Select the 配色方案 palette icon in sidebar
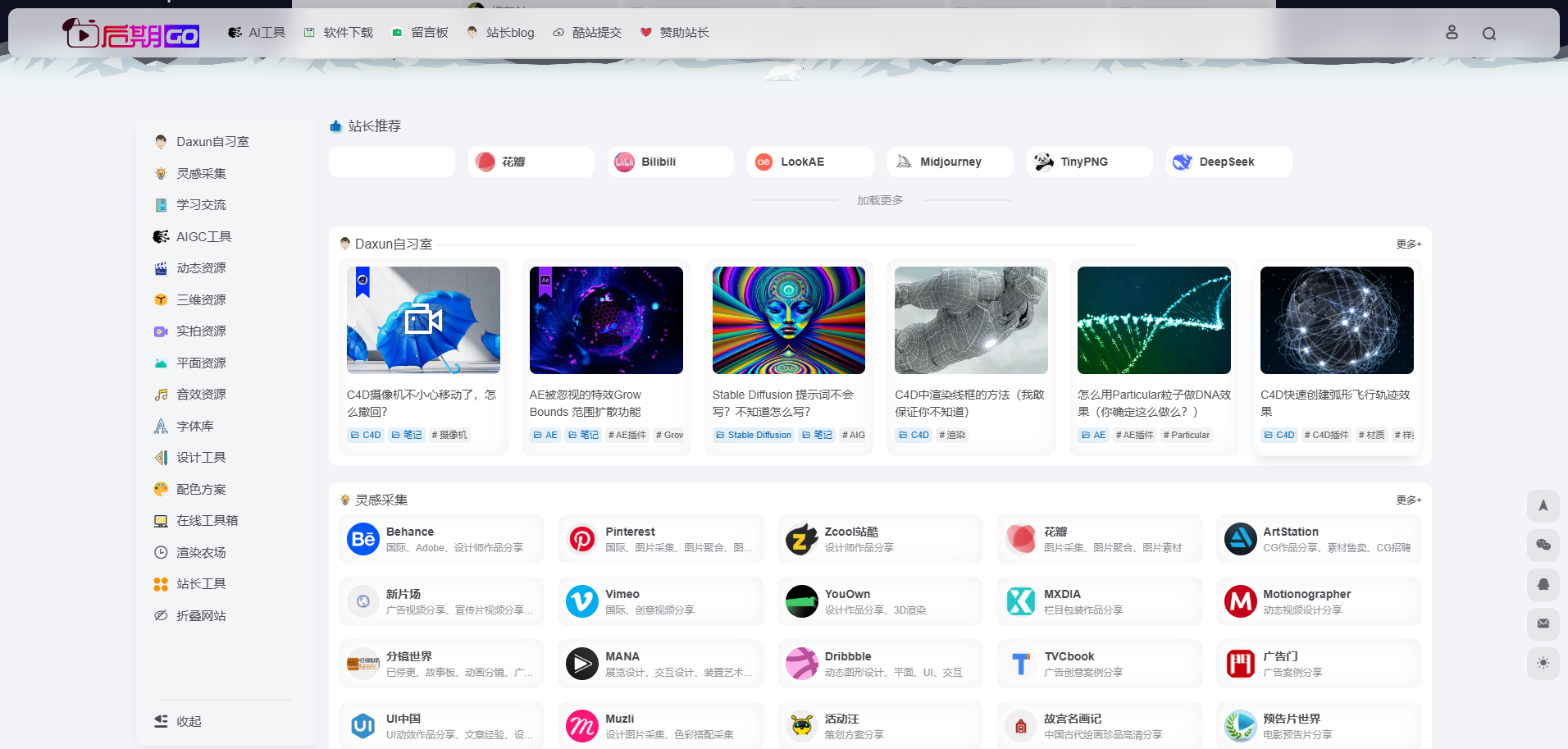This screenshot has width=1568, height=749. [x=161, y=489]
